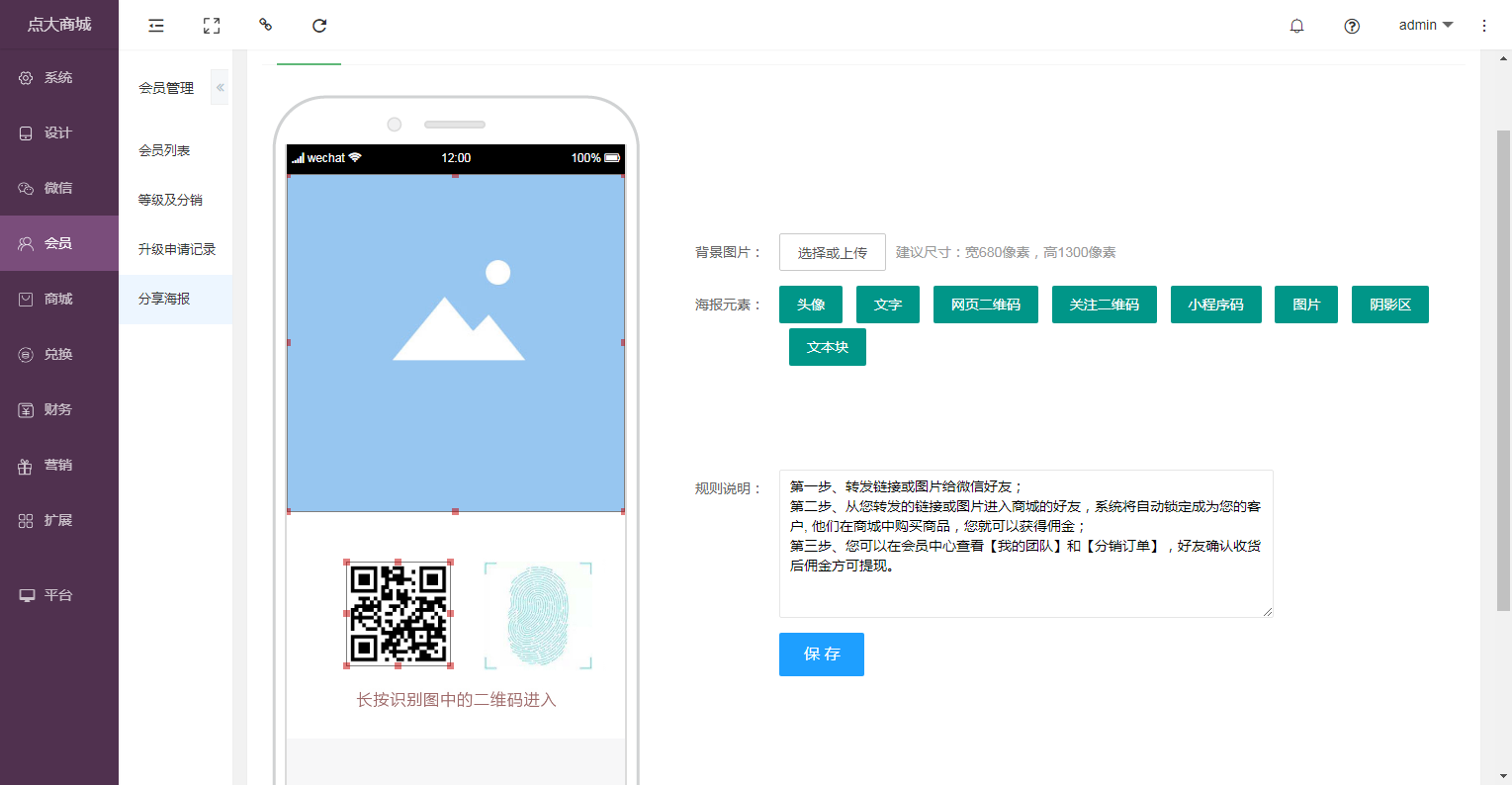Viewport: 1512px width, 785px height.
Task: Select the QR code element in phone preview
Action: 399,614
